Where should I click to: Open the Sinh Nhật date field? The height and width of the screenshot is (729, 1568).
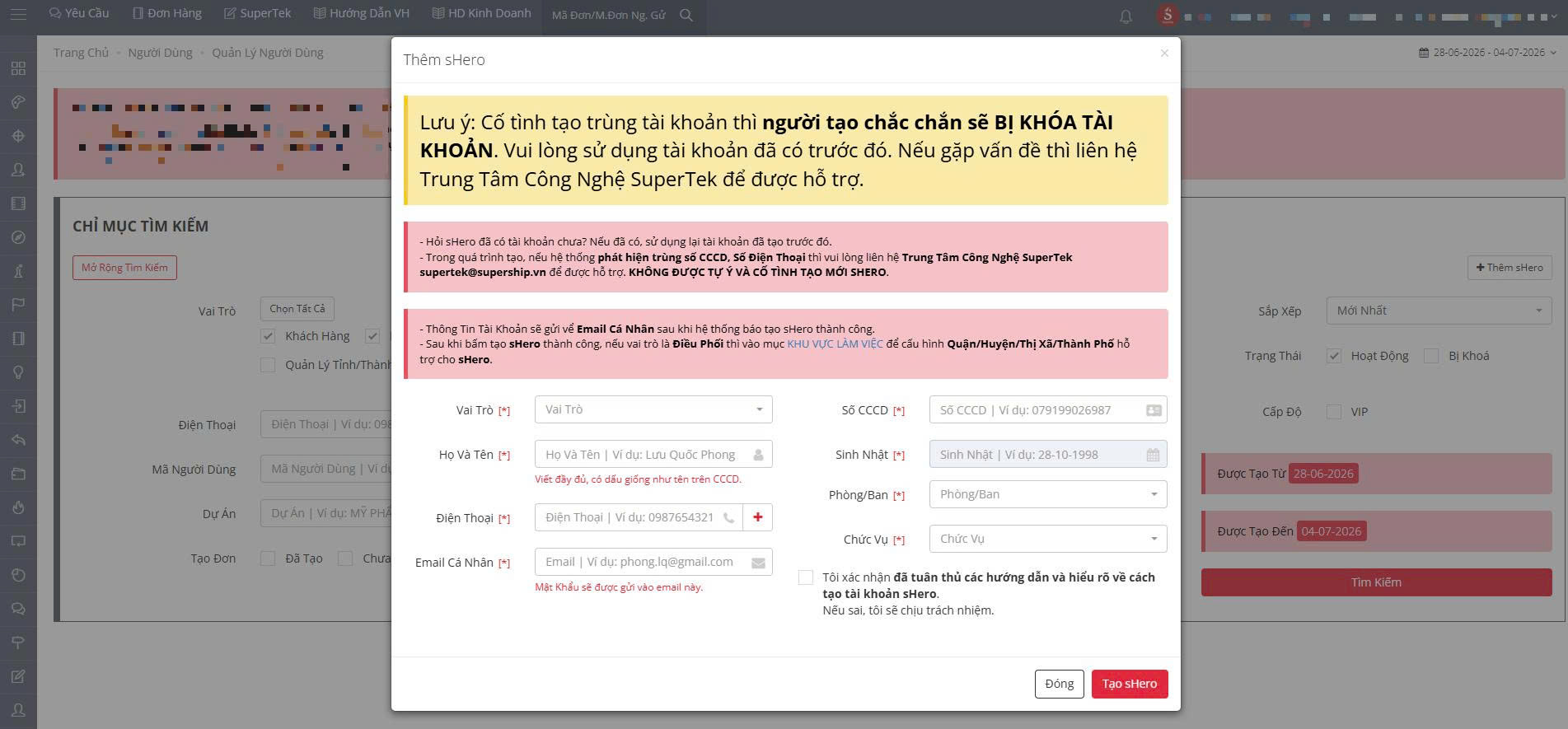[x=1048, y=455]
